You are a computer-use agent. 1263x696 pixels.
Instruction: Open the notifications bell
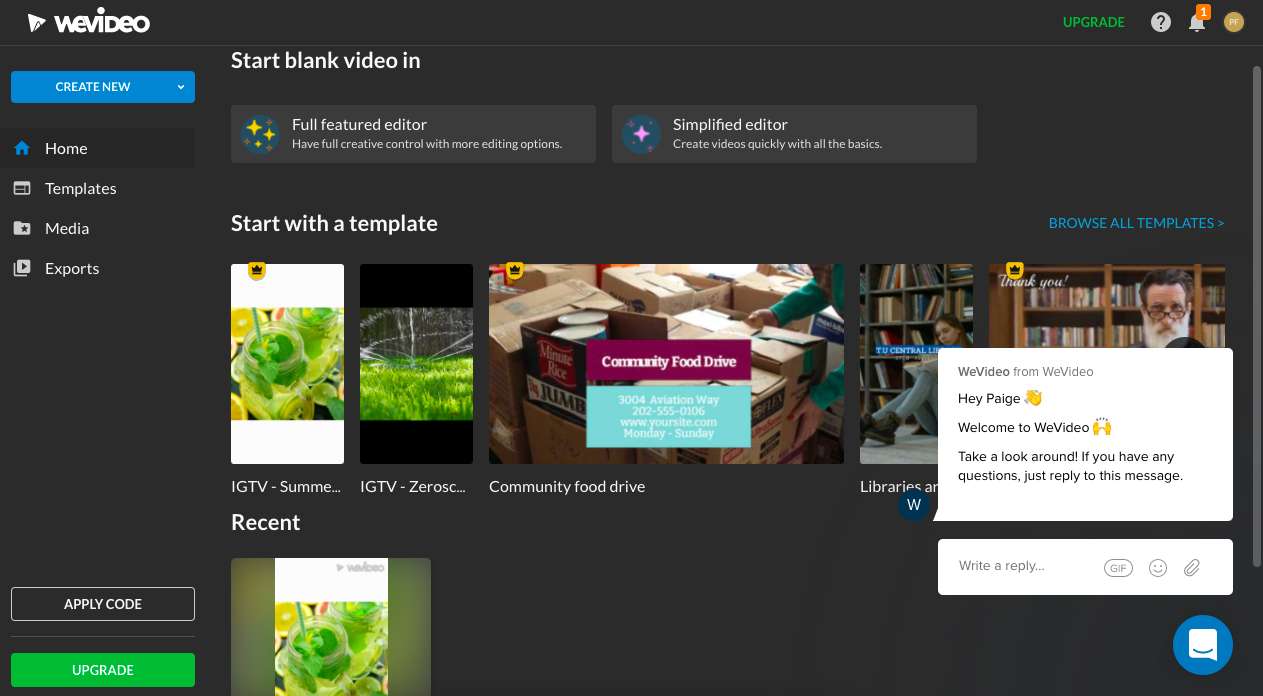pos(1197,22)
